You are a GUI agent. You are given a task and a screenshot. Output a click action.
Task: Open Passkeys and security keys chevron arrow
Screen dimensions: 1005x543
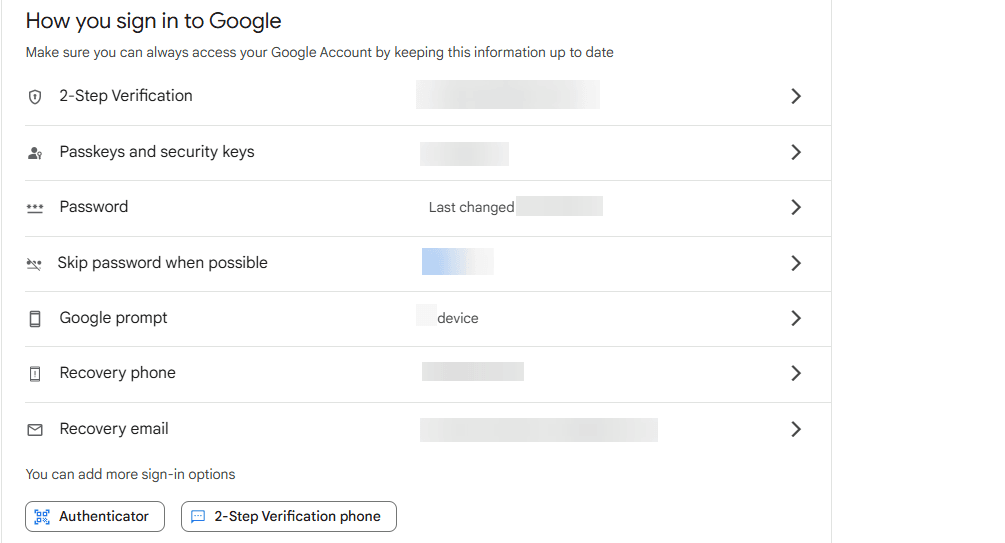pos(795,152)
